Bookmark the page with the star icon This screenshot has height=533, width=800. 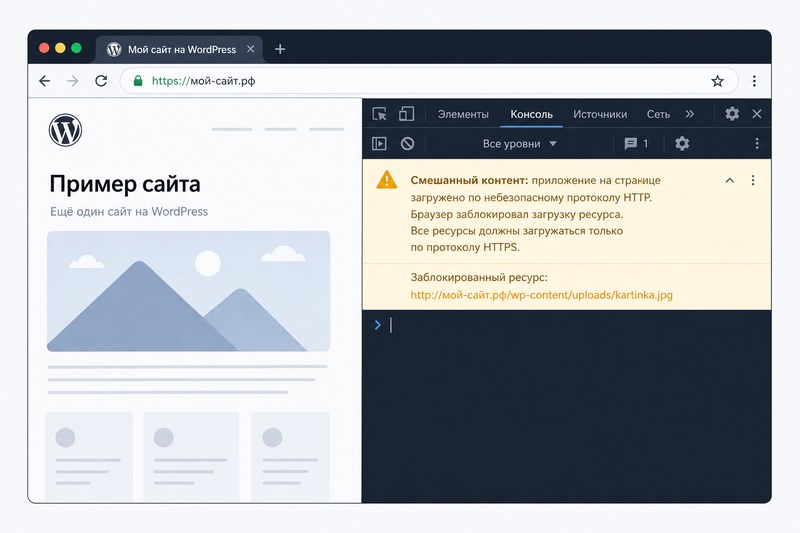click(x=717, y=81)
